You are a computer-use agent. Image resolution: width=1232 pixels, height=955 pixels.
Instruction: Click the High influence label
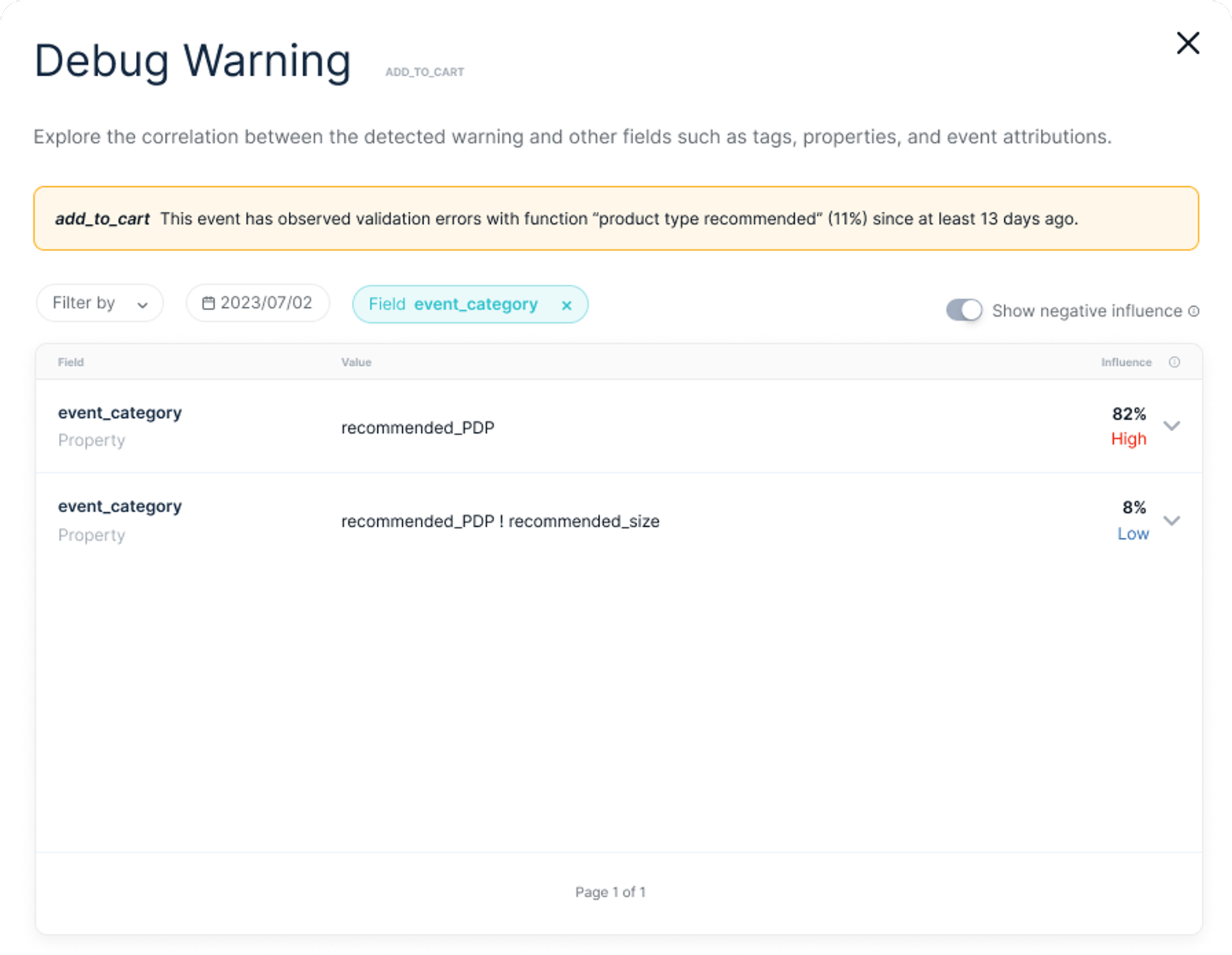tap(1129, 439)
